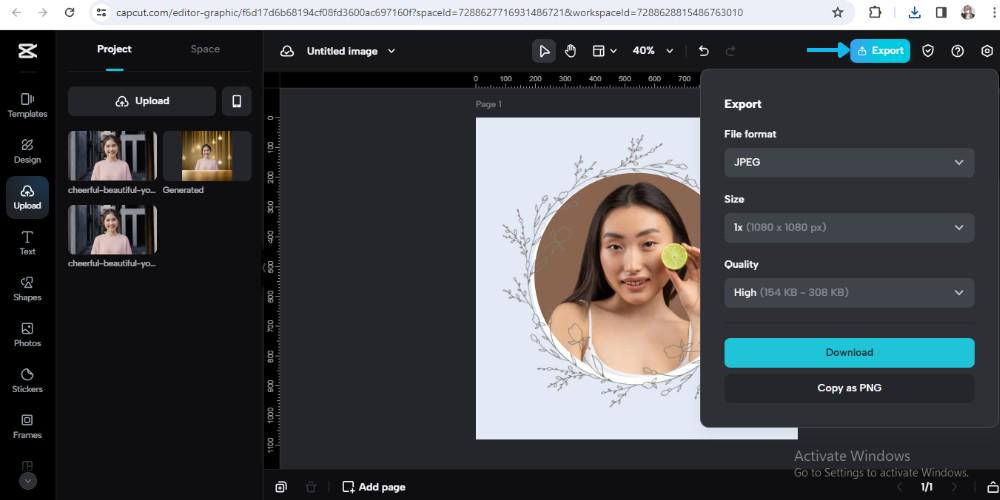Click the duplicate page icon
This screenshot has height=500, width=1000.
pos(281,487)
